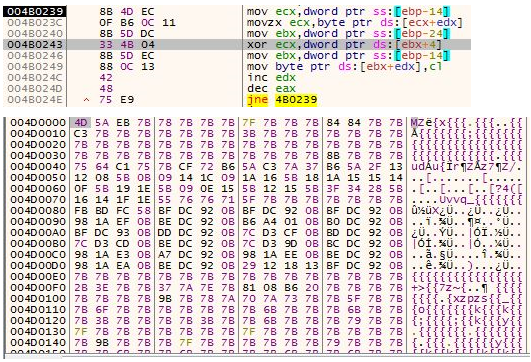Select disassembly address 004B024C
The height and width of the screenshot is (362, 531).
pos(35,78)
